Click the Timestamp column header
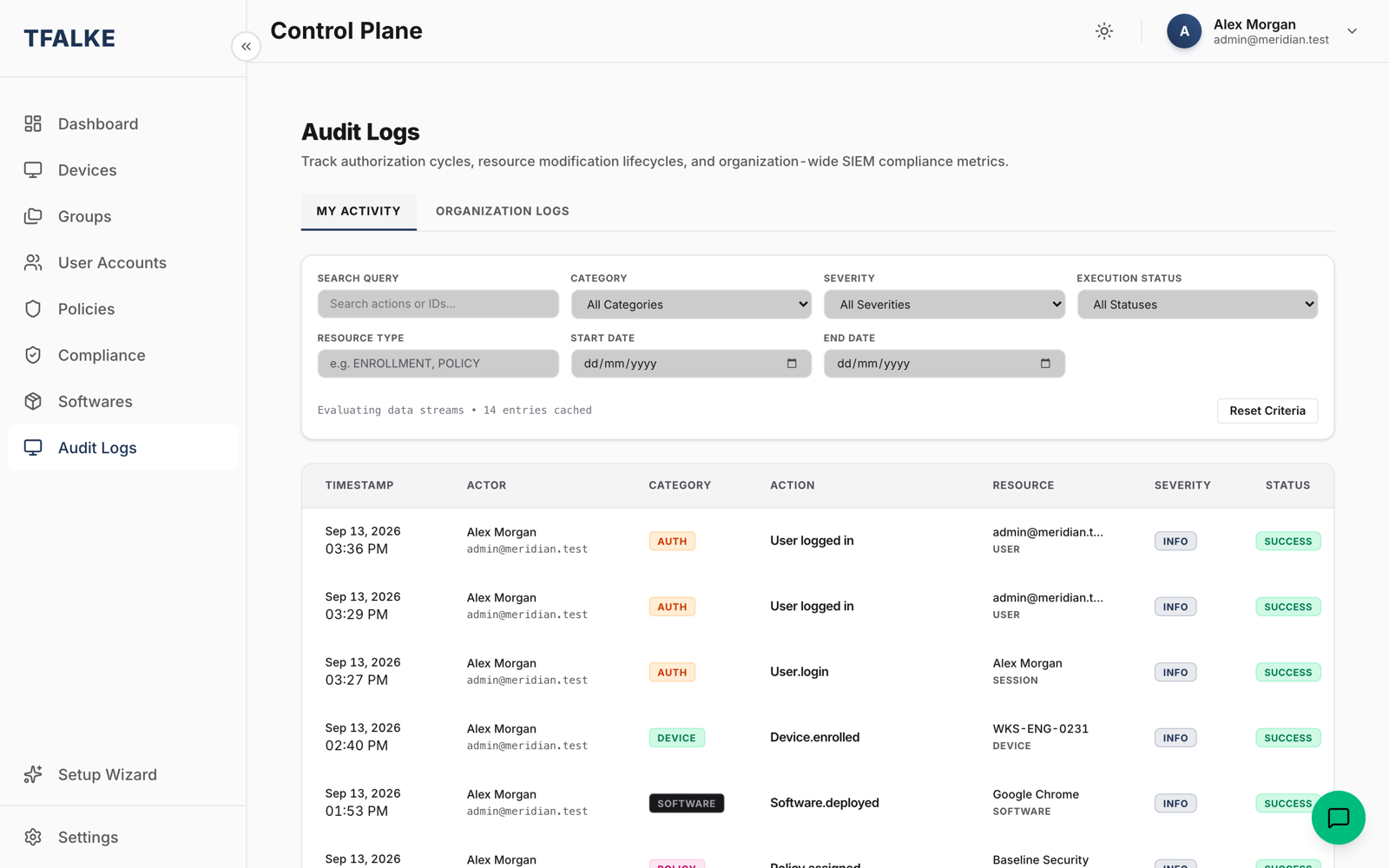 [x=359, y=485]
